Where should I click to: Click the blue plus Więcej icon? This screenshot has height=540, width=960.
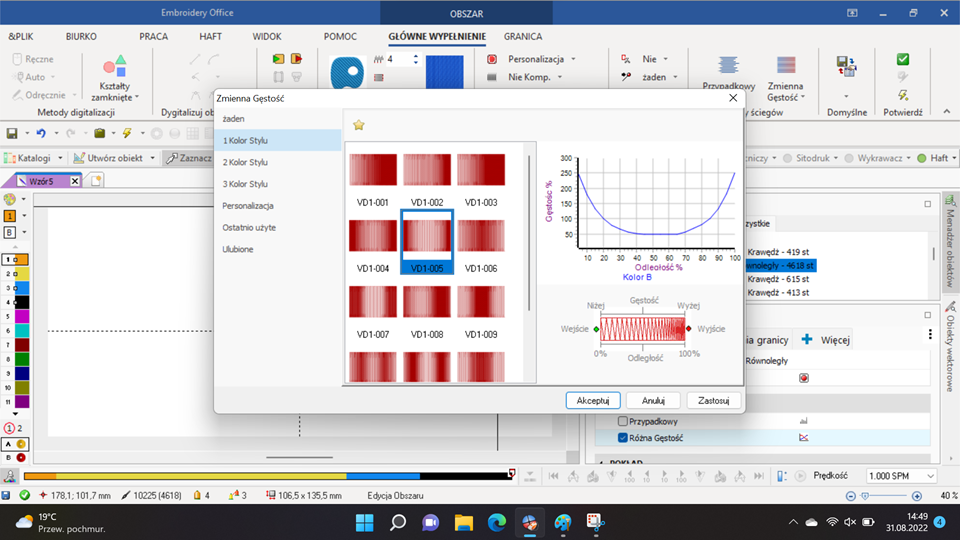point(807,339)
